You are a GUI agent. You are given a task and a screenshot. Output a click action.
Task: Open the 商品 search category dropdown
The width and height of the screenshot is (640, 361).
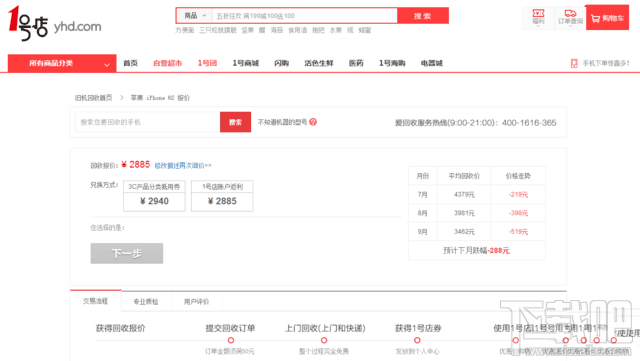pos(195,16)
